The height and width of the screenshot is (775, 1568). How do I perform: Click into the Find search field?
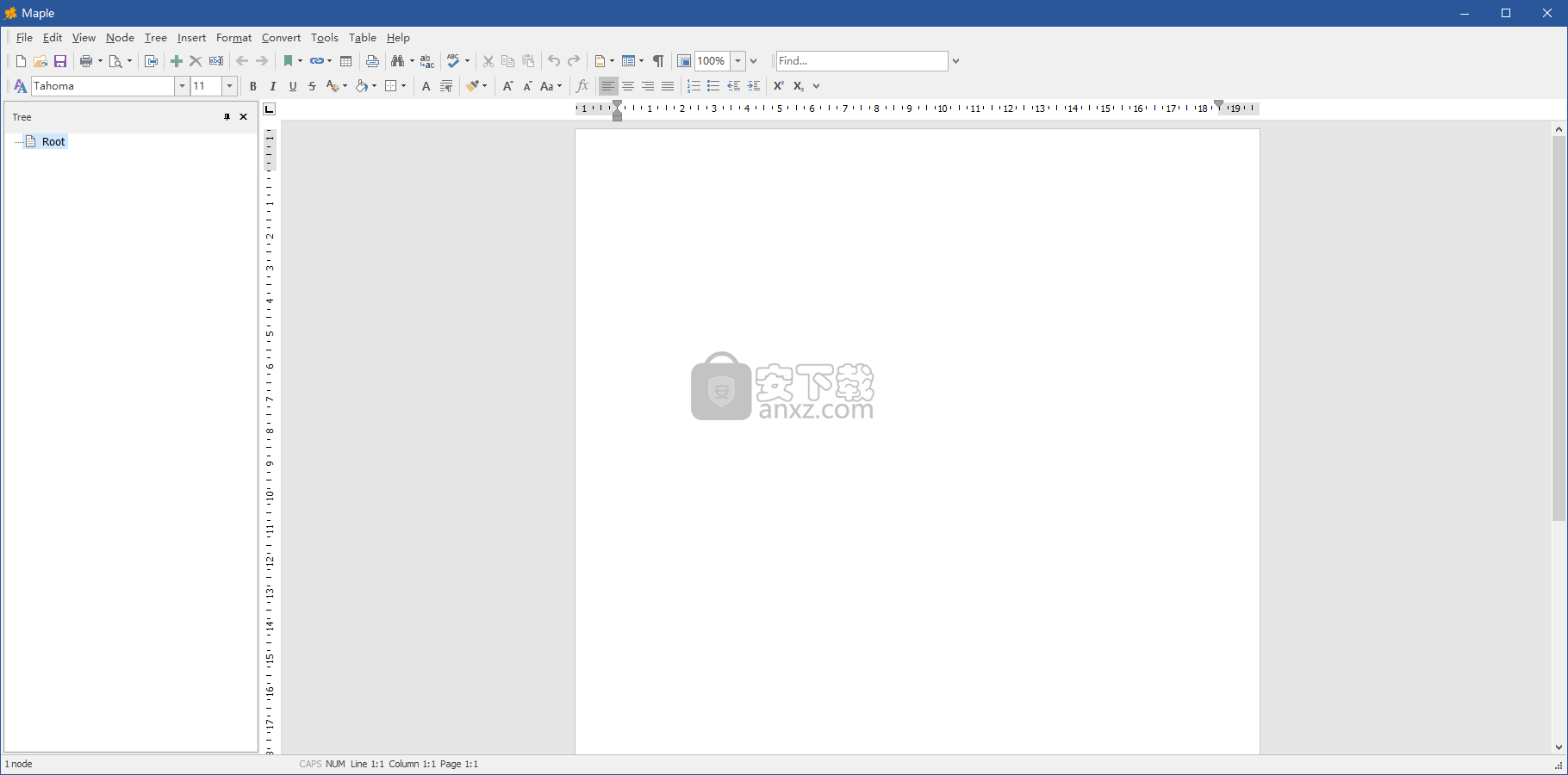coord(862,61)
